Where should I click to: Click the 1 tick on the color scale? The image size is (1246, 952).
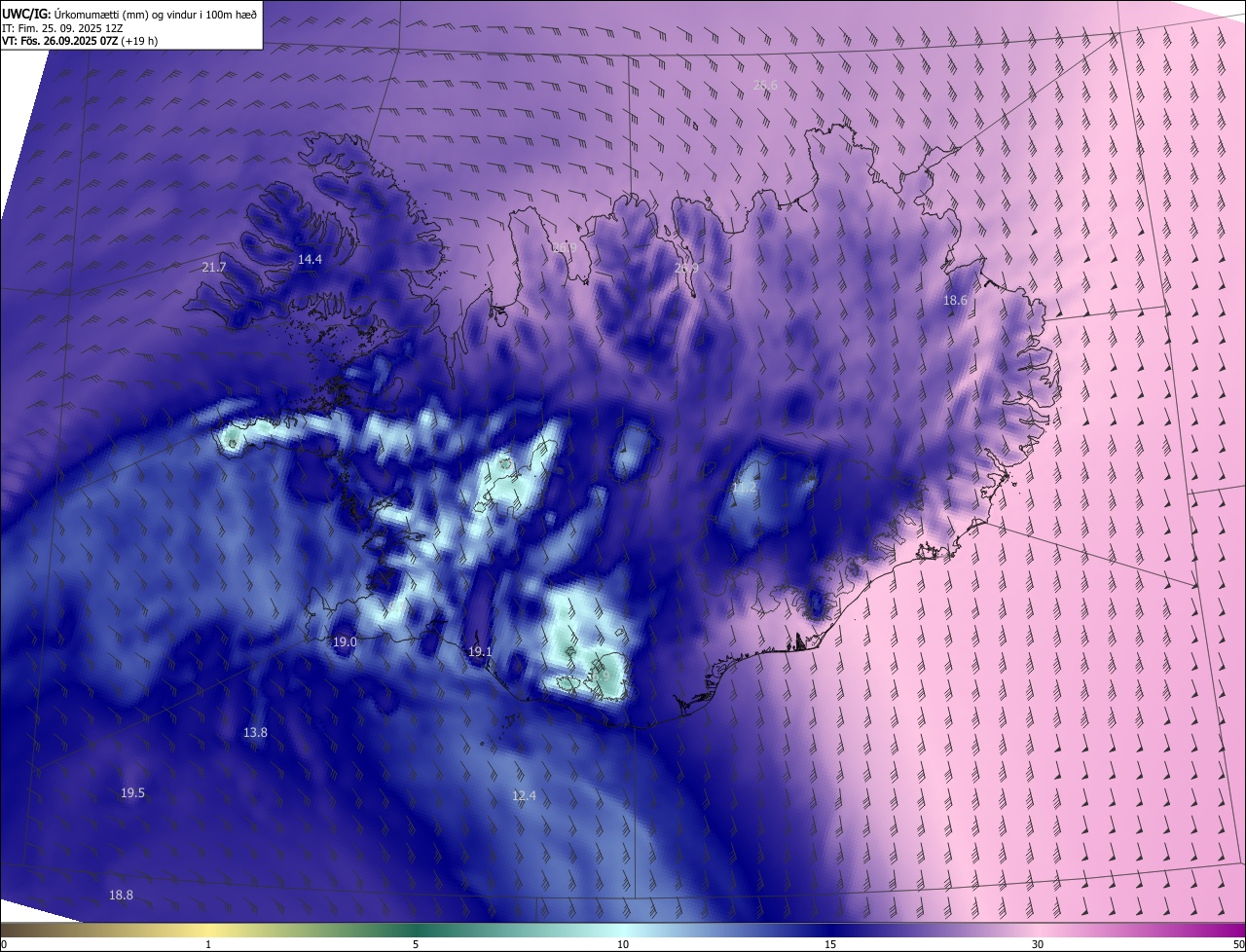click(208, 944)
